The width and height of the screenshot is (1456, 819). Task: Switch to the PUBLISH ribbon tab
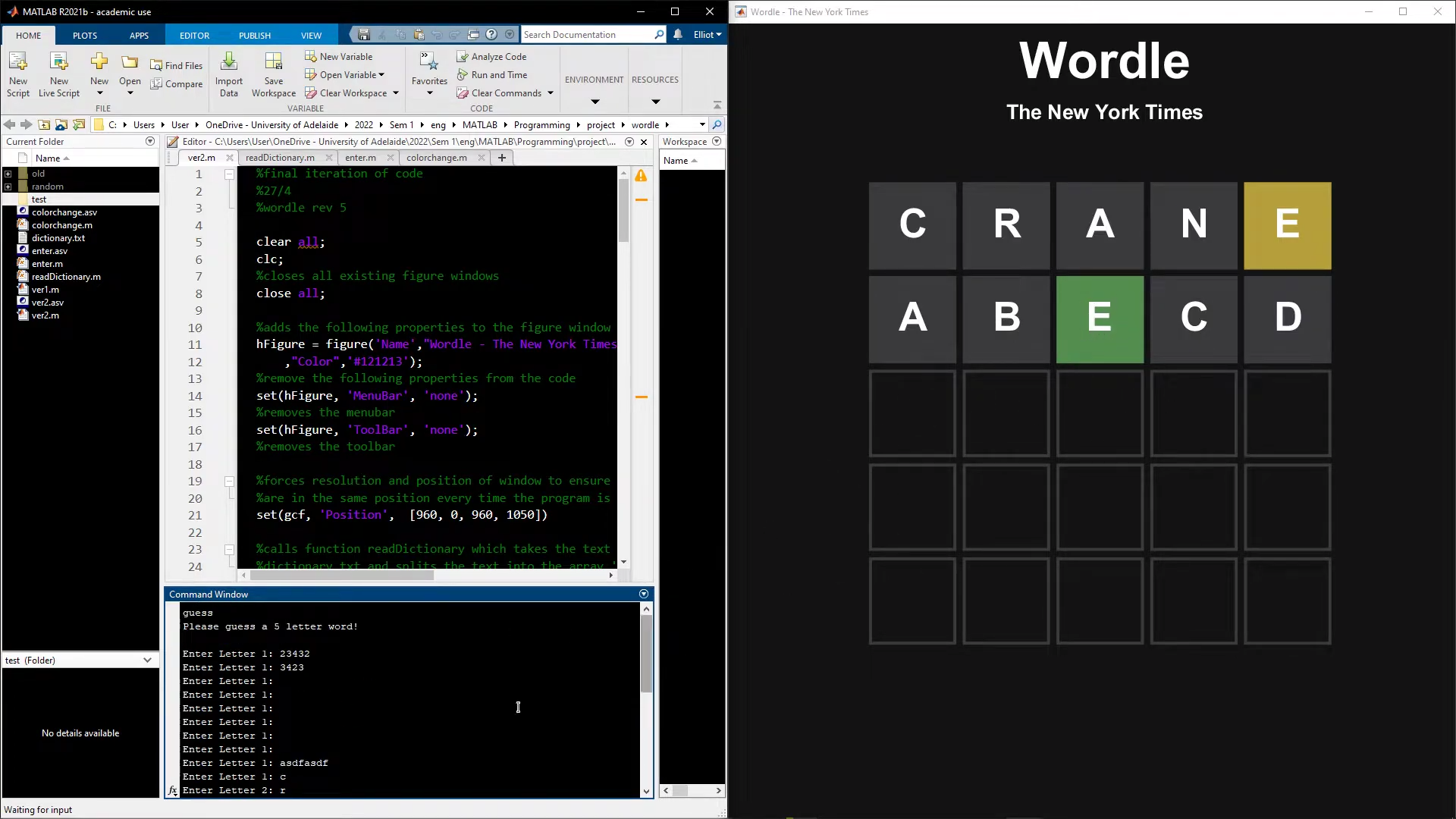[x=255, y=36]
